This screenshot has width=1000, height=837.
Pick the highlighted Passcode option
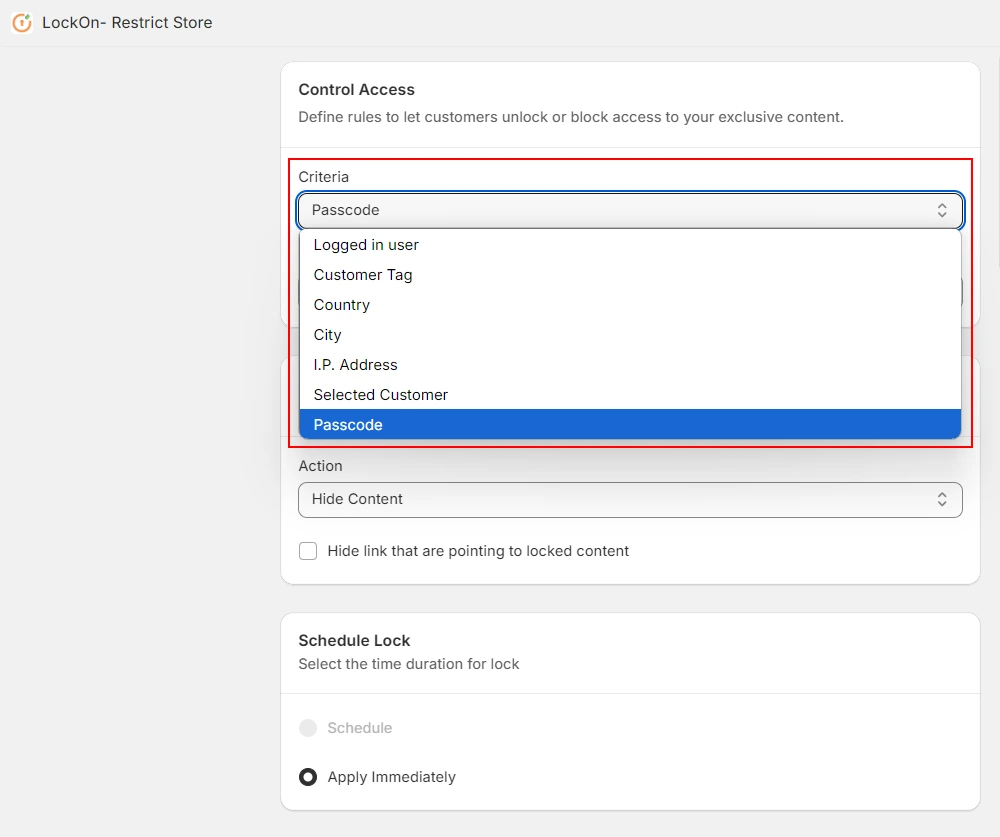[x=630, y=425]
